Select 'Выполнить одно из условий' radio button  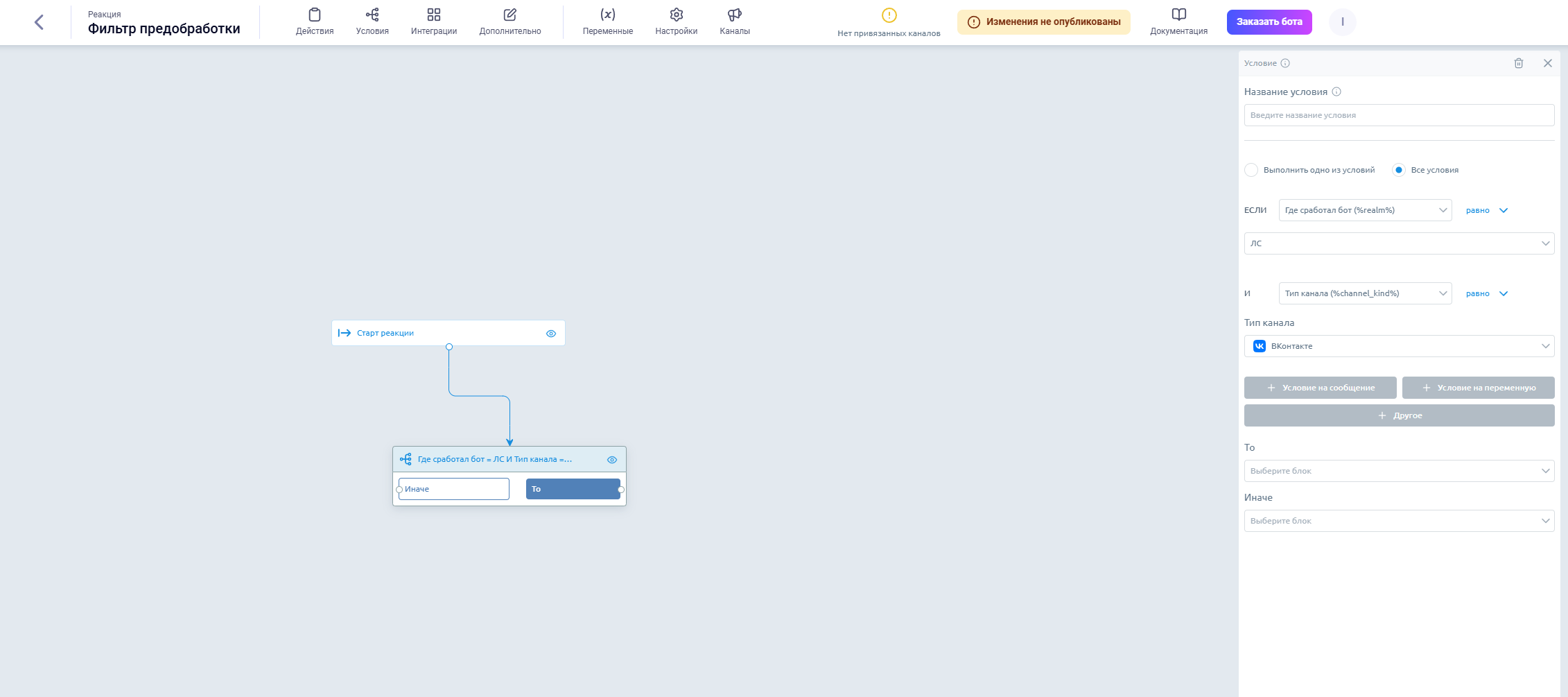coord(1251,170)
